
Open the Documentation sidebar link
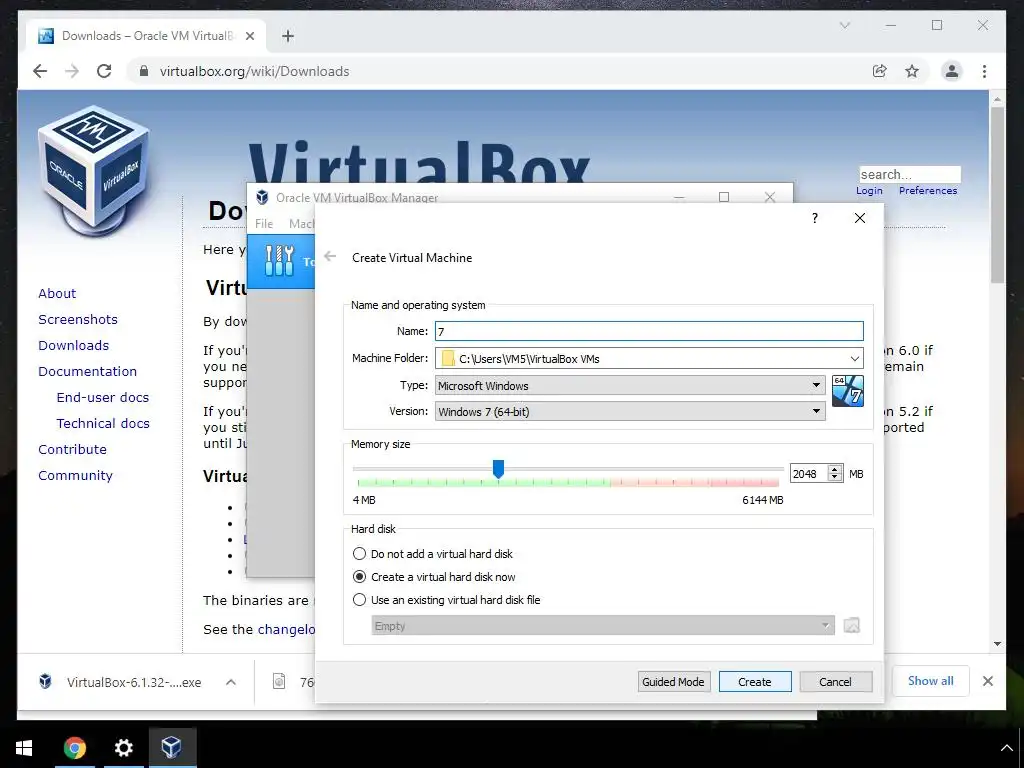click(x=88, y=372)
